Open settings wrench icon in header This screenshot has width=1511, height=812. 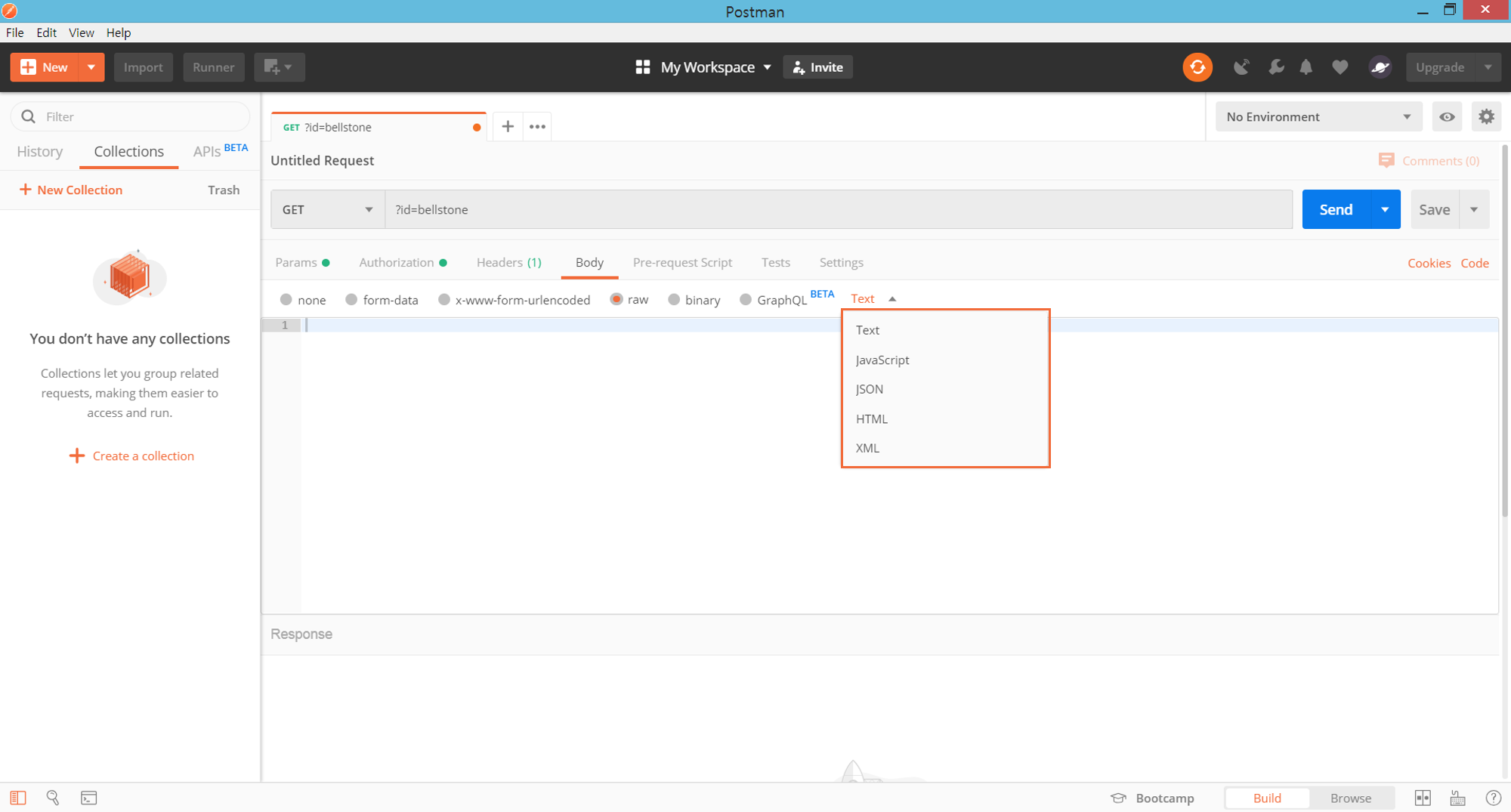click(1276, 67)
